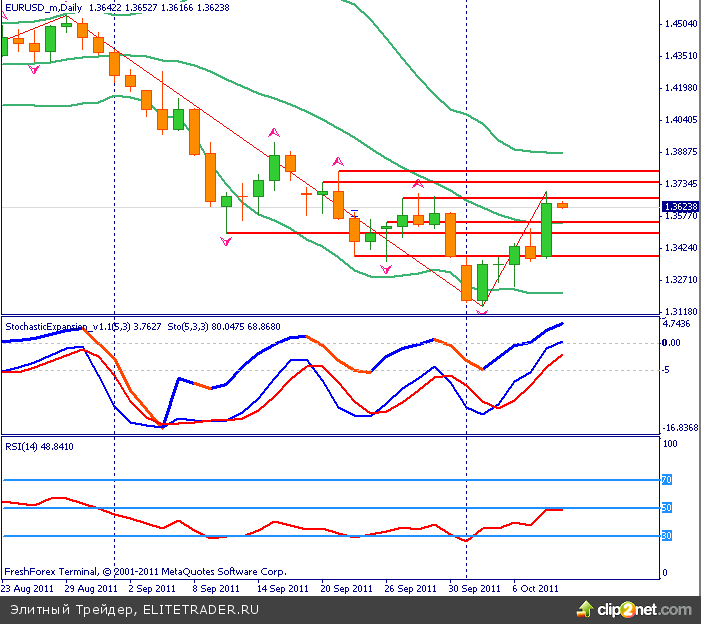Select the pink down-fractal arrow below the 22 Sep candle
The height and width of the screenshot is (624, 701).
386,268
